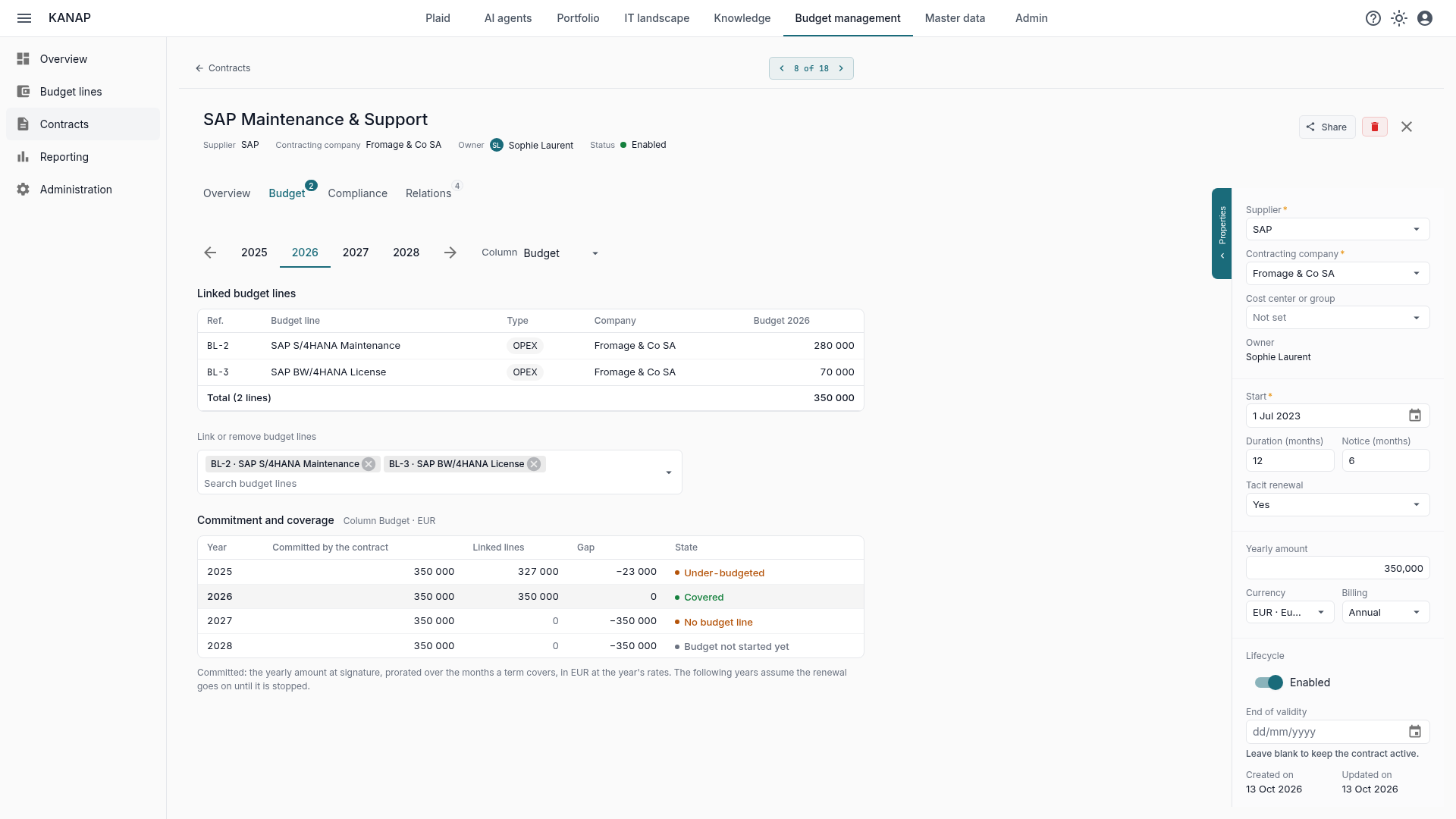Open Cost center or group dropdown
This screenshot has width=1456, height=819.
point(1338,318)
